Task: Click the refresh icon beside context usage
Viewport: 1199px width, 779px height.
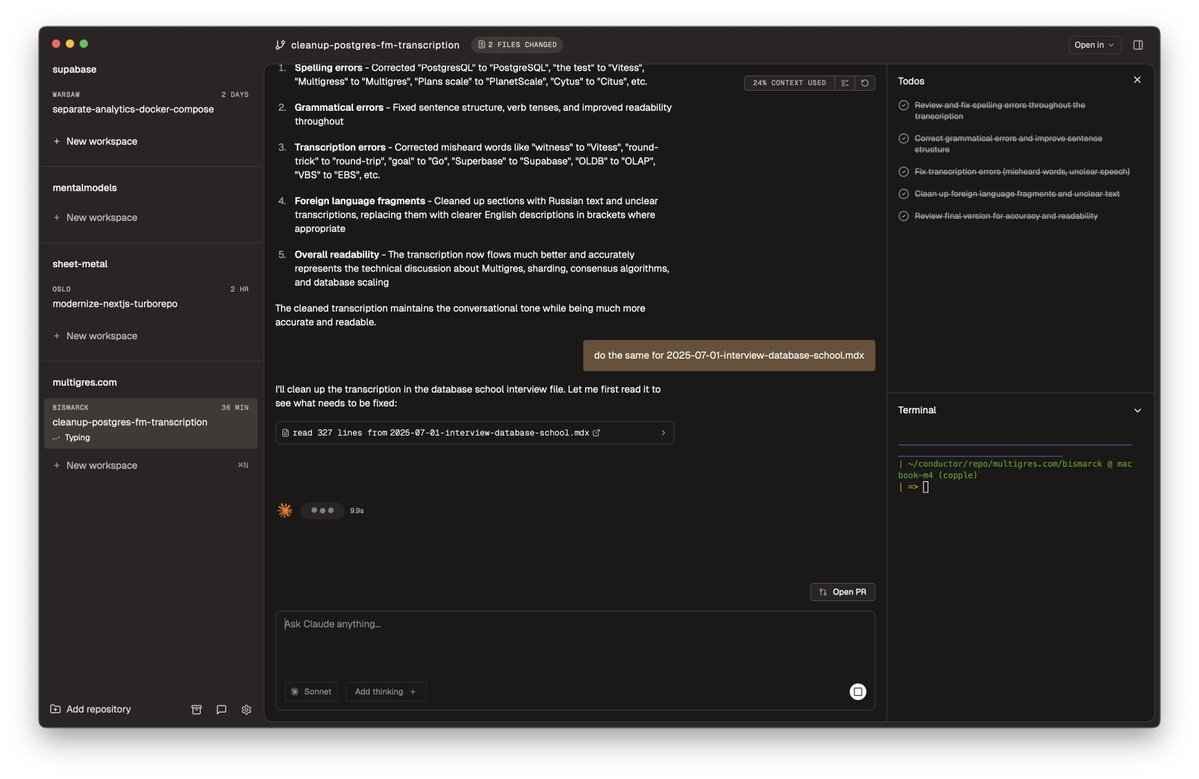Action: pyautogui.click(x=865, y=83)
